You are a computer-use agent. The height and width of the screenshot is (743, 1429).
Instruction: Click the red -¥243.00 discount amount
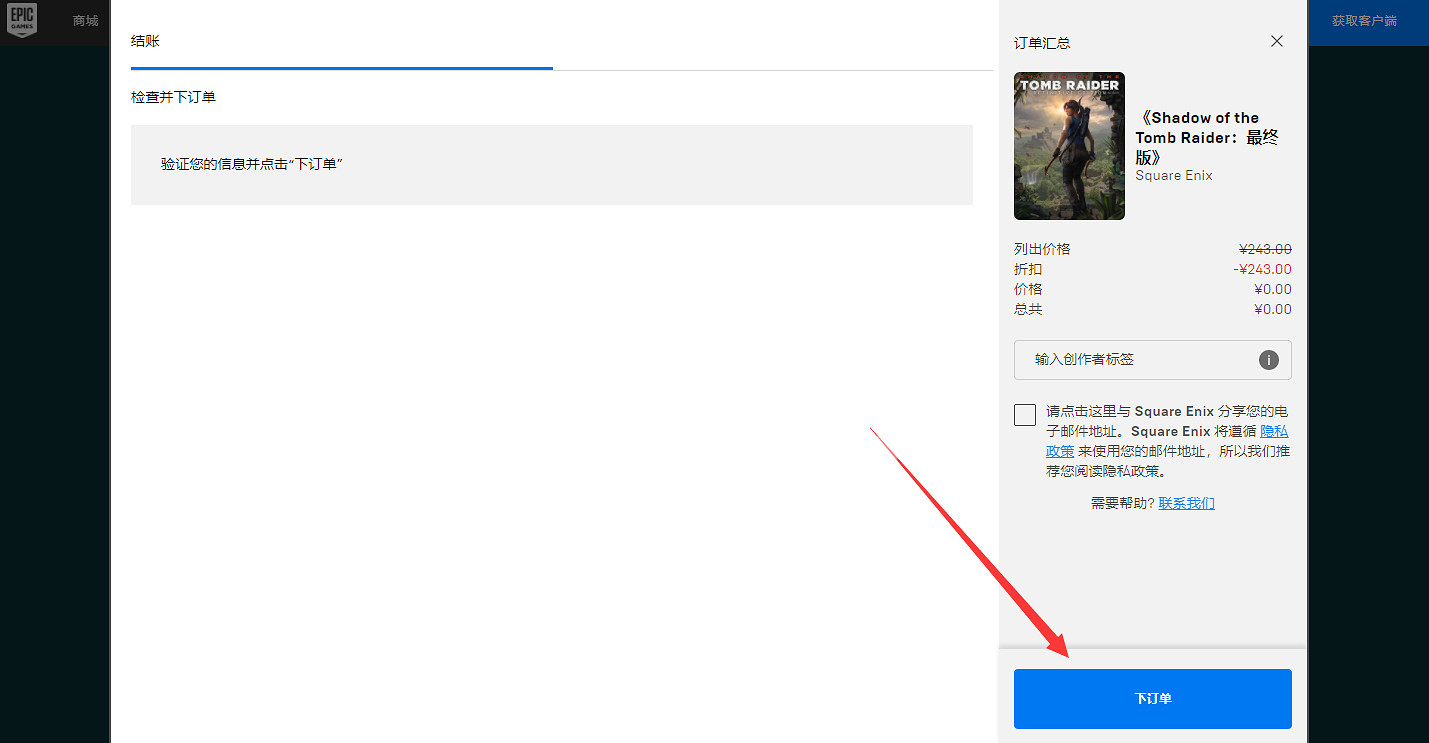point(1262,269)
